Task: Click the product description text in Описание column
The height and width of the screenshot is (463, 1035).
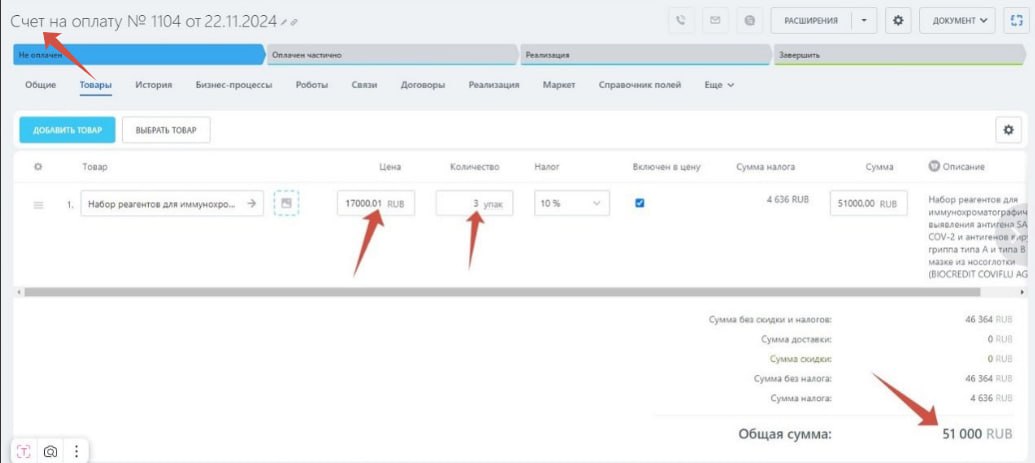Action: coord(978,236)
